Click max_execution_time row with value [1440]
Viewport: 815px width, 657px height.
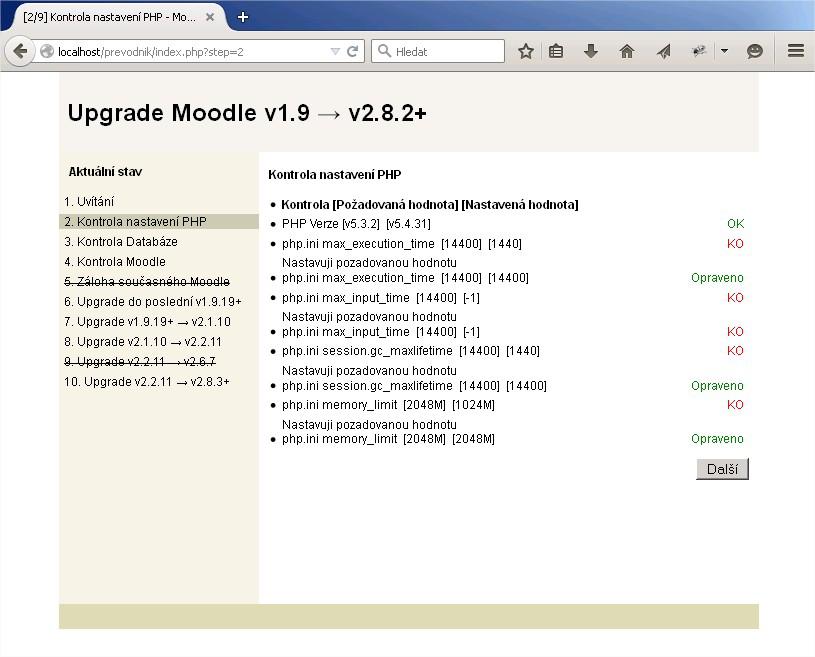[402, 244]
